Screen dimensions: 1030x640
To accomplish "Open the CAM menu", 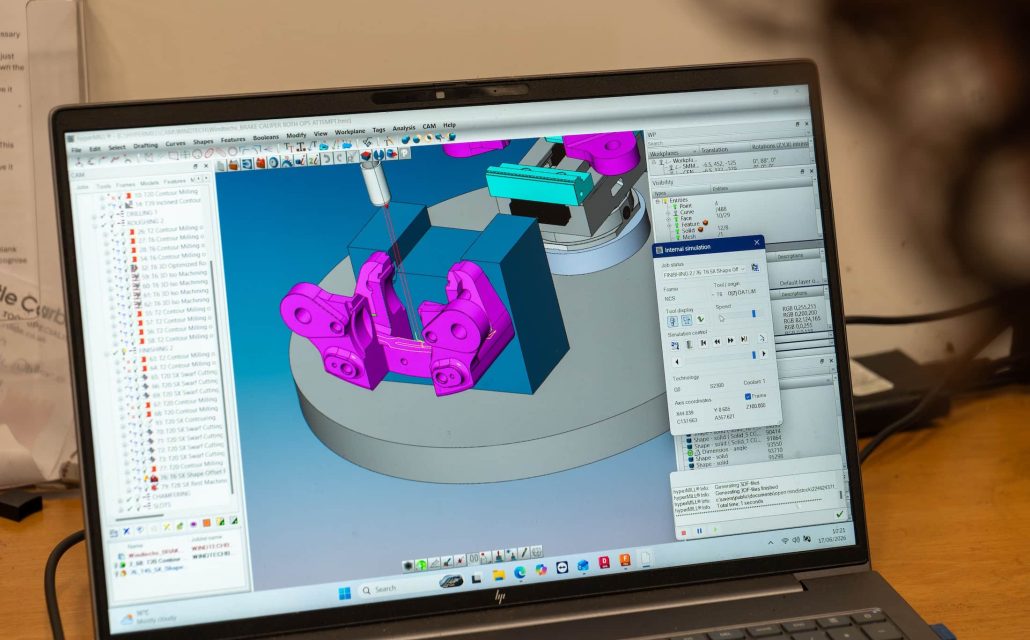I will (x=430, y=126).
